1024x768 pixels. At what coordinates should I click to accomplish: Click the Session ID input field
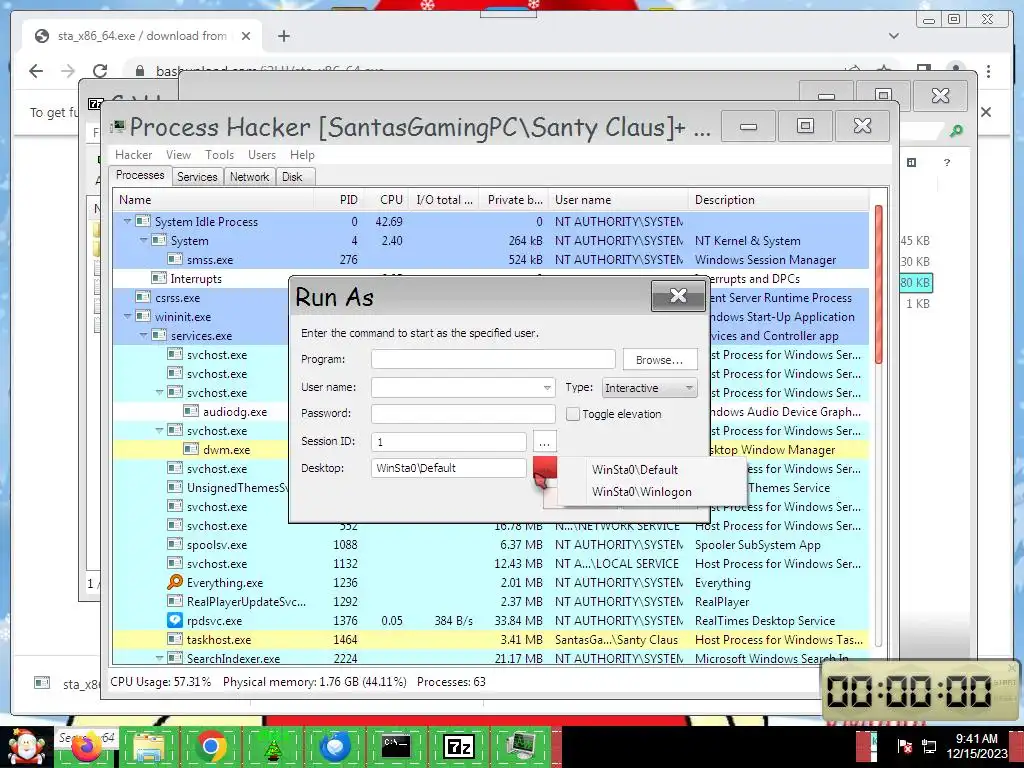point(449,441)
